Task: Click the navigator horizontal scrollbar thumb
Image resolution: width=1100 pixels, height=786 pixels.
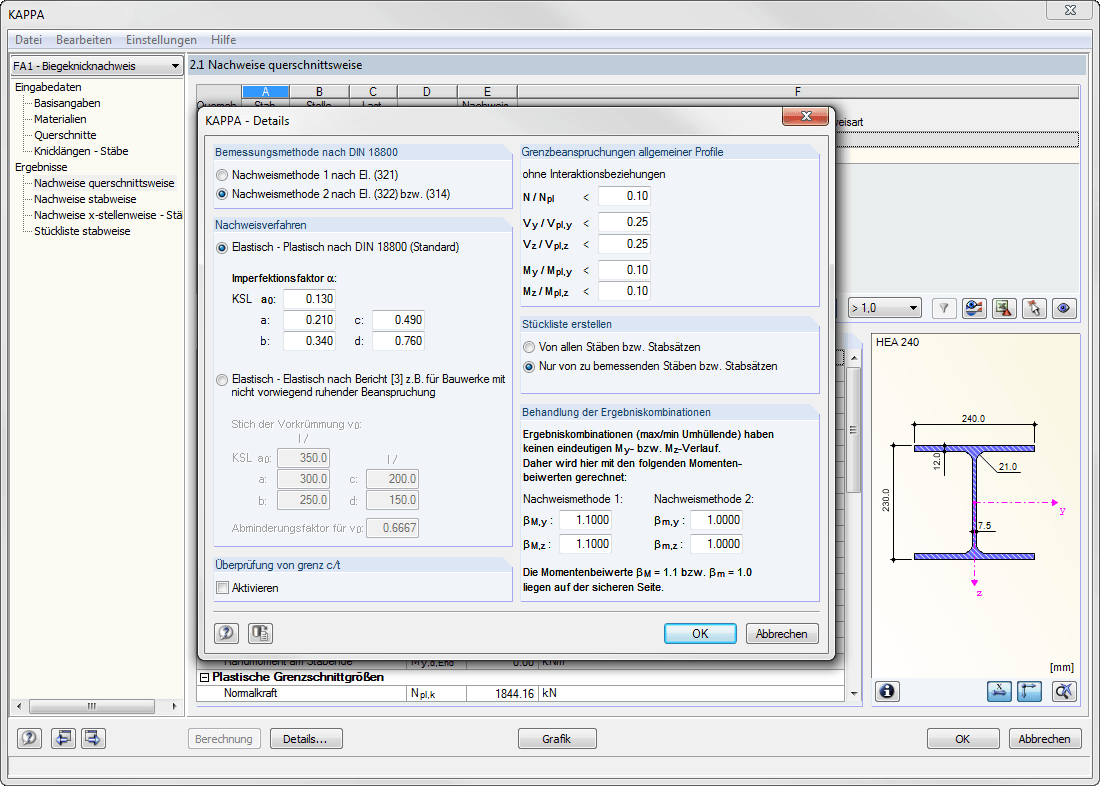Action: pos(91,706)
